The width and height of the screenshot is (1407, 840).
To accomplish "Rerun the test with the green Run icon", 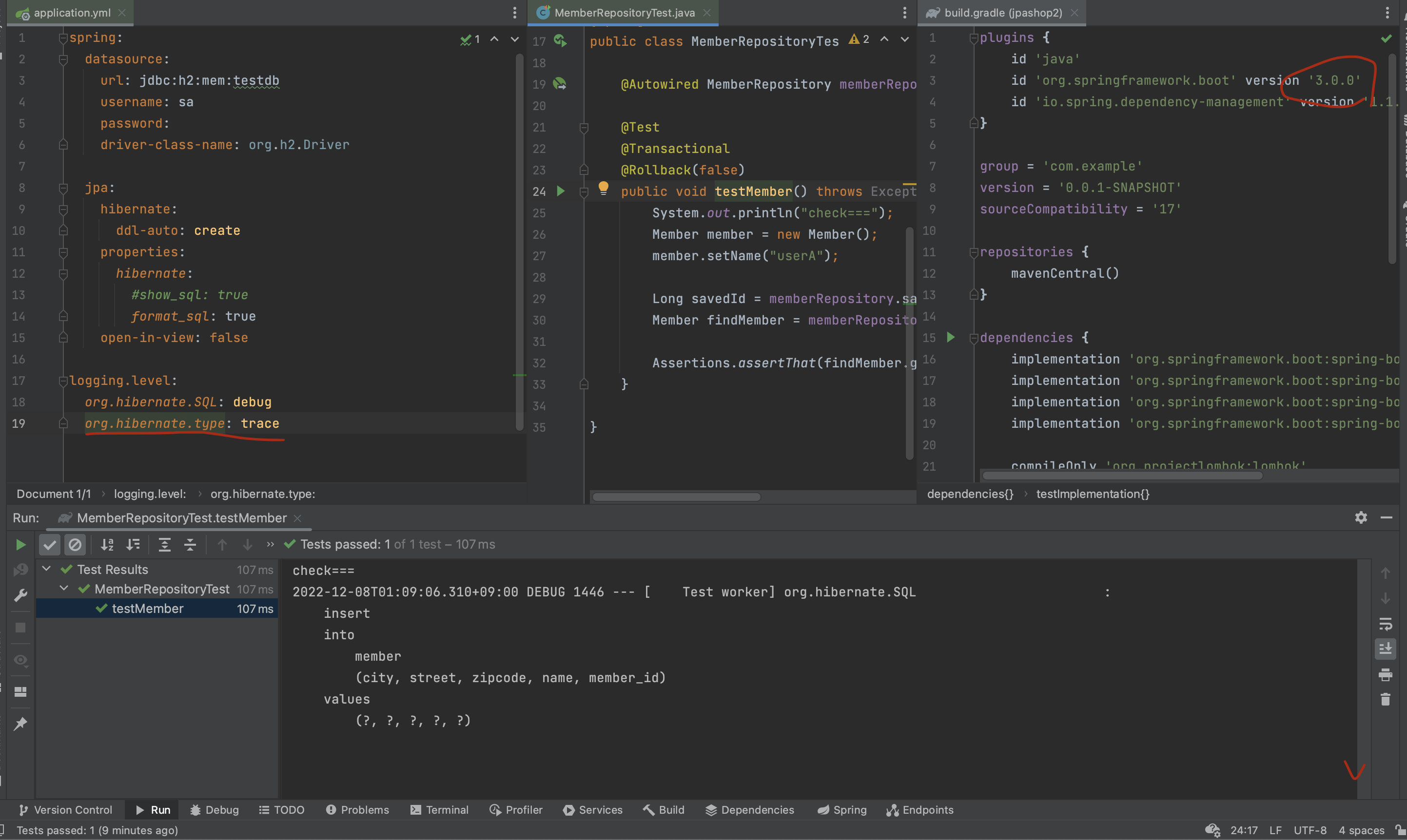I will coord(20,545).
